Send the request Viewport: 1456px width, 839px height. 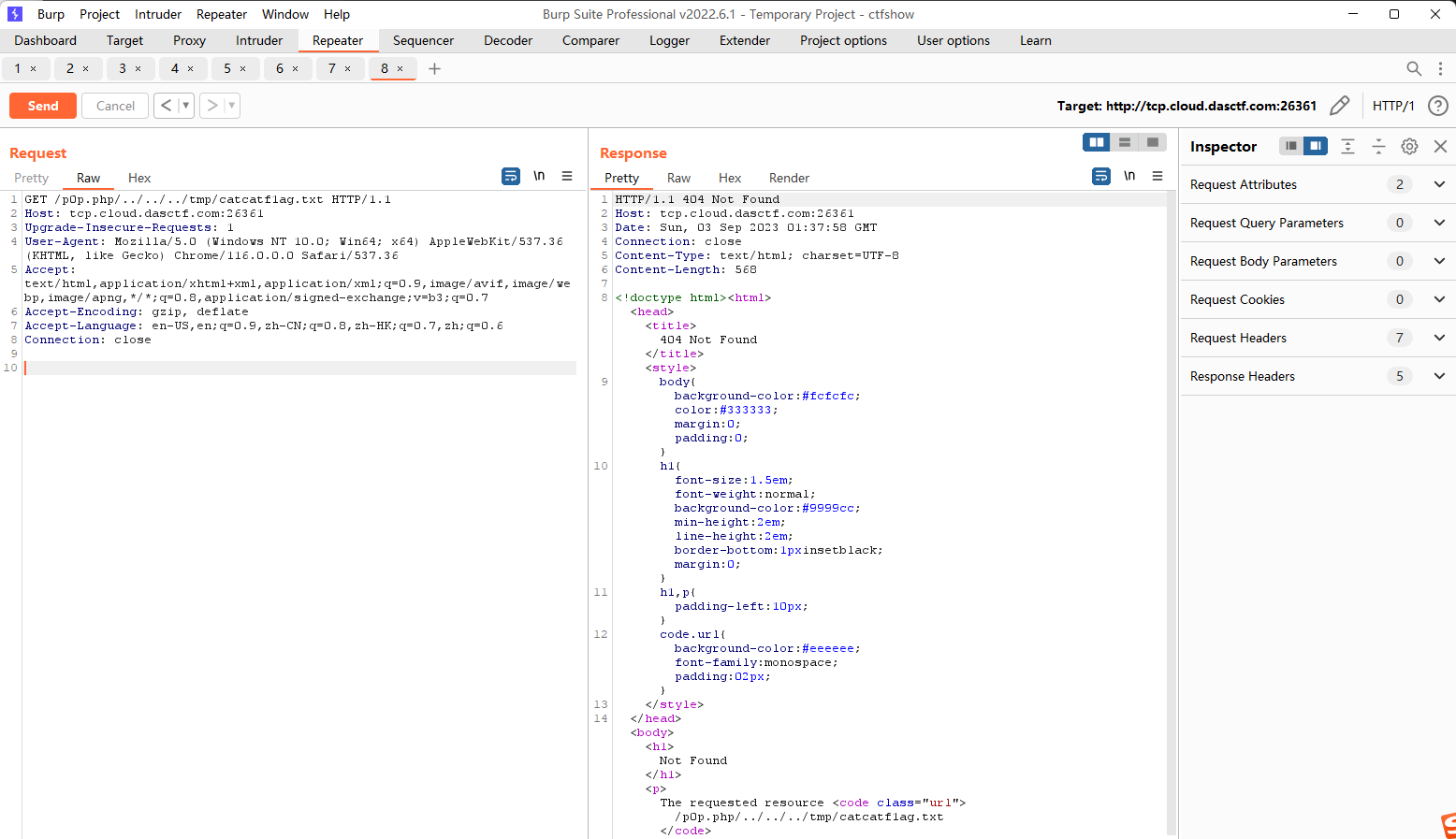[43, 106]
